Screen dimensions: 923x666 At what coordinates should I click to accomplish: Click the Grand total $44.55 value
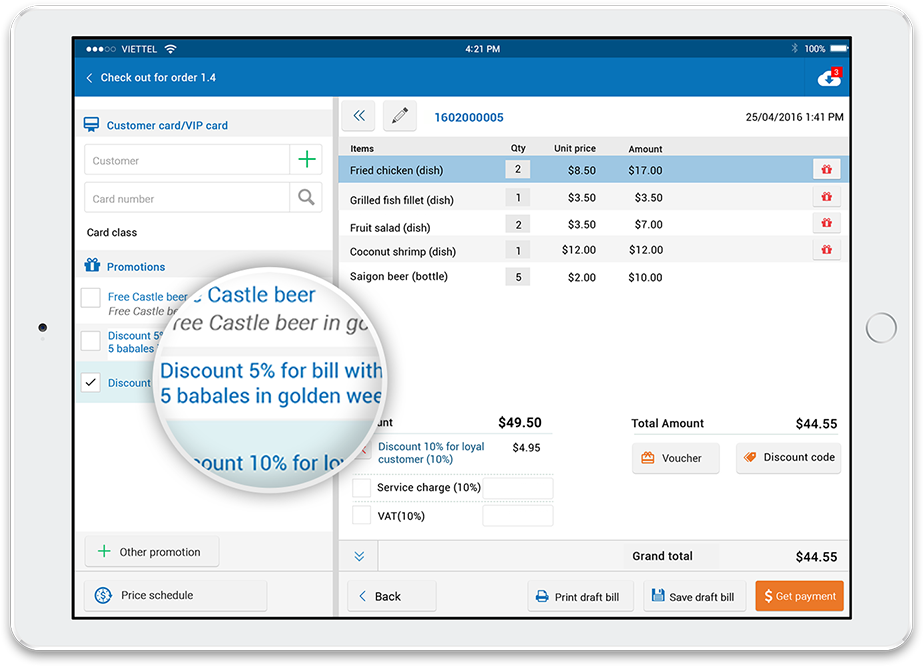(816, 556)
